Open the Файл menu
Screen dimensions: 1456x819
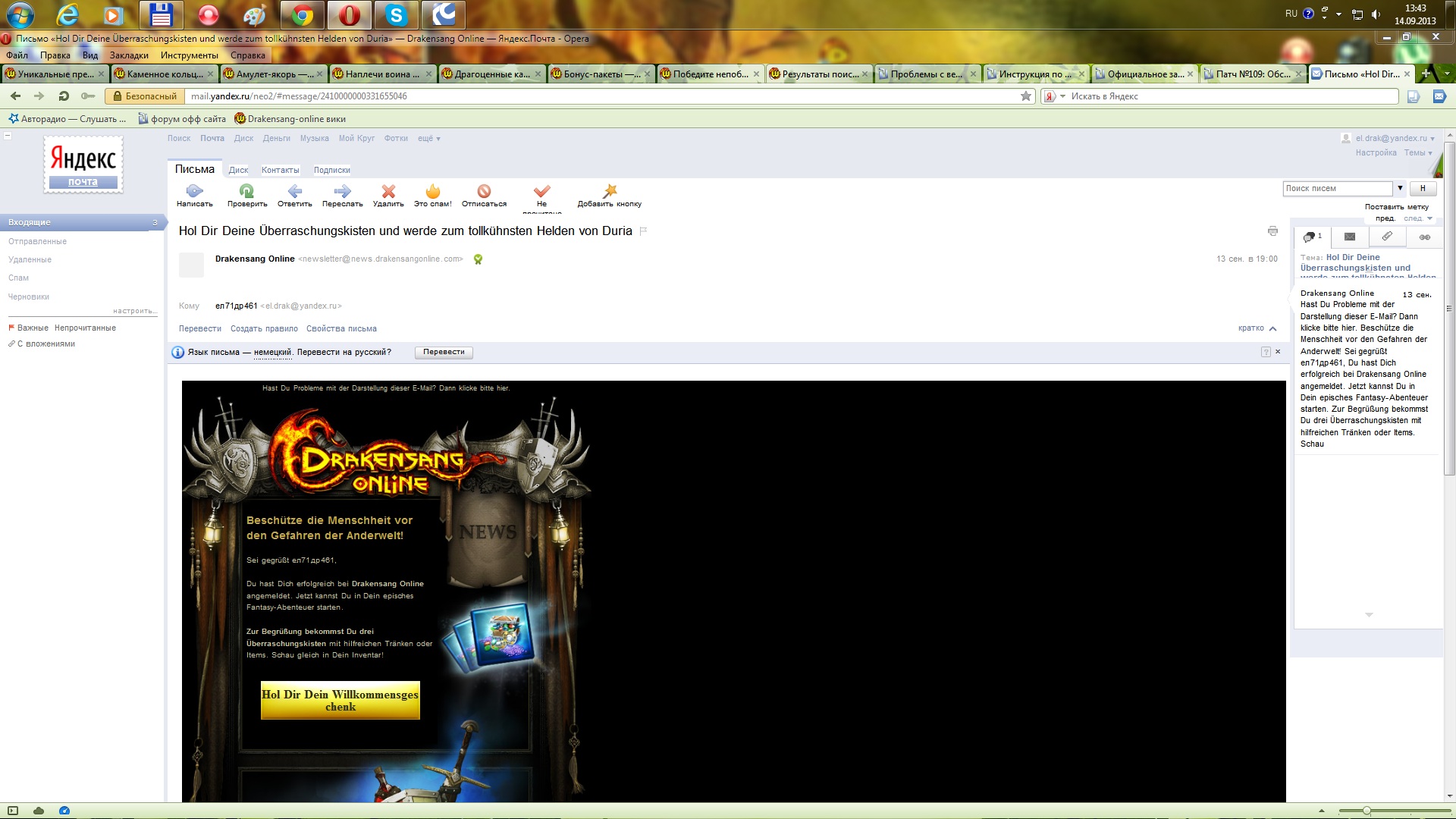click(17, 55)
